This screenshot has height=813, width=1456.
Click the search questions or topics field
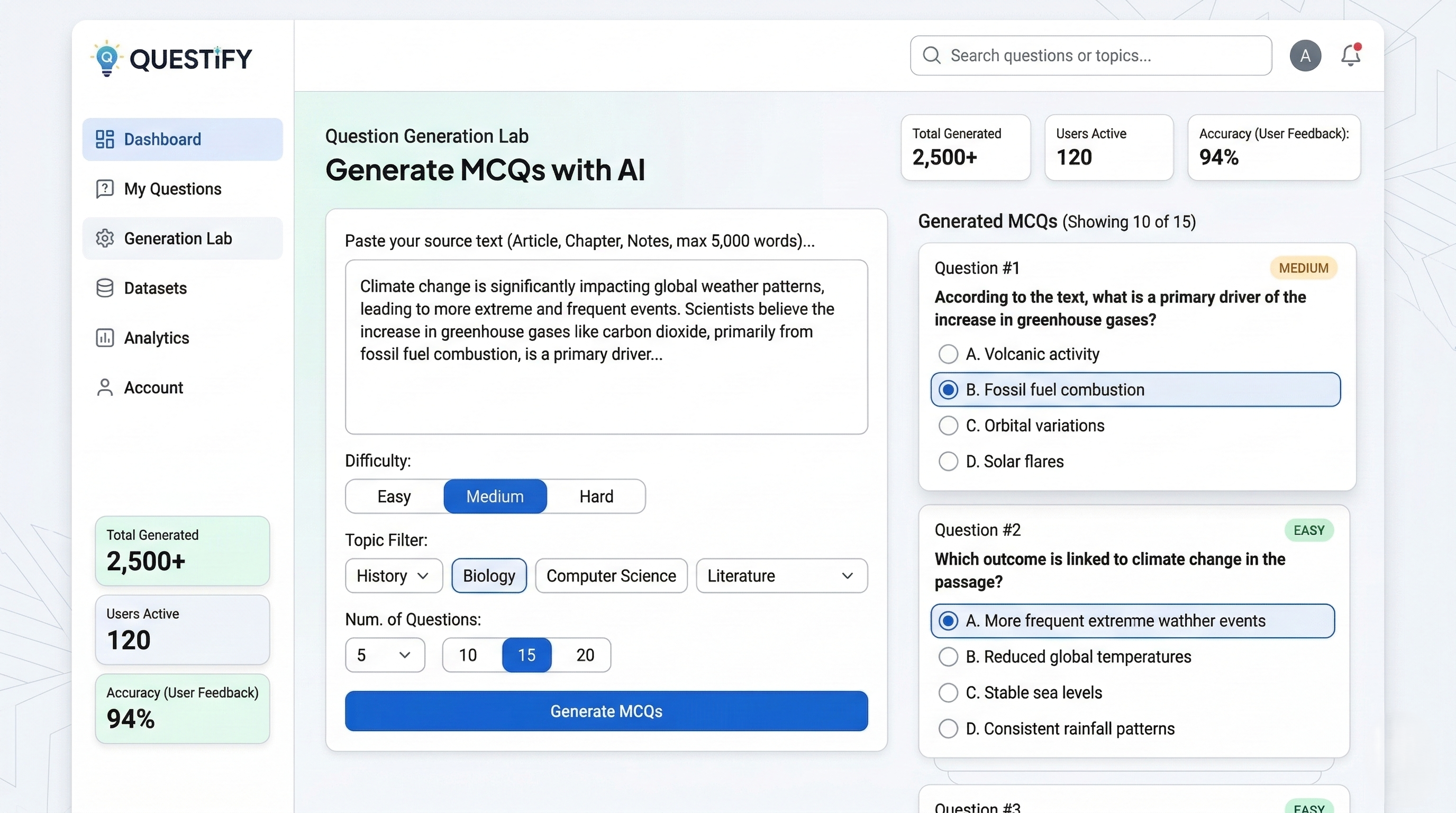[1091, 56]
